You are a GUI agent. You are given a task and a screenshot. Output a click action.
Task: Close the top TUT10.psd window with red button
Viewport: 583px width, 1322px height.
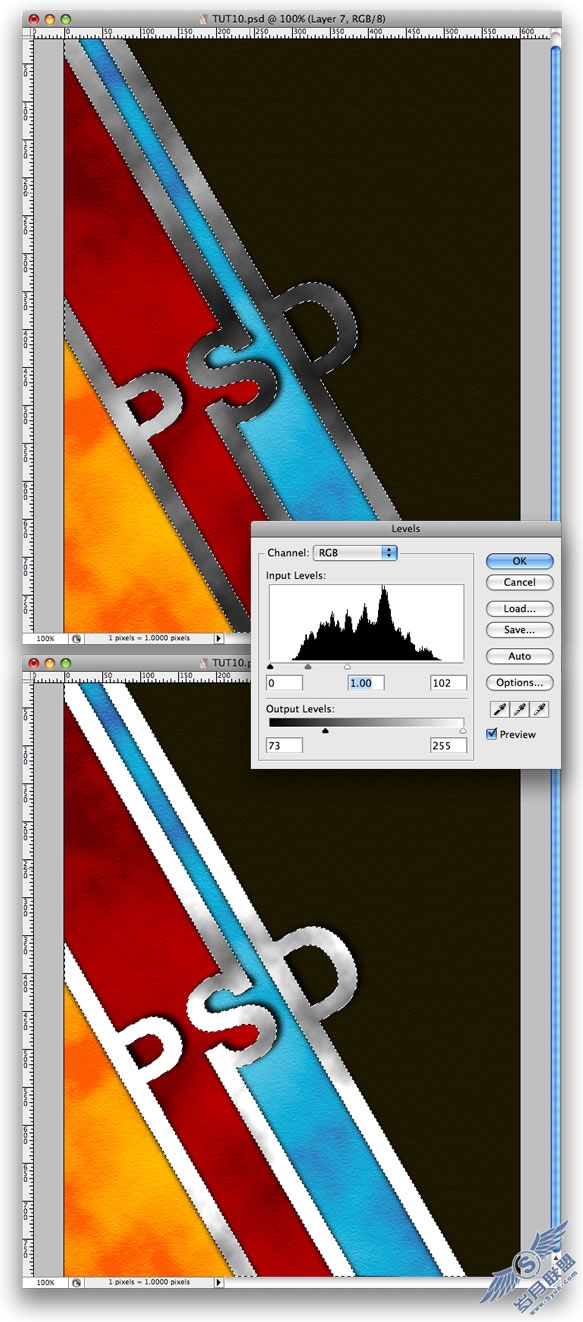(x=34, y=19)
